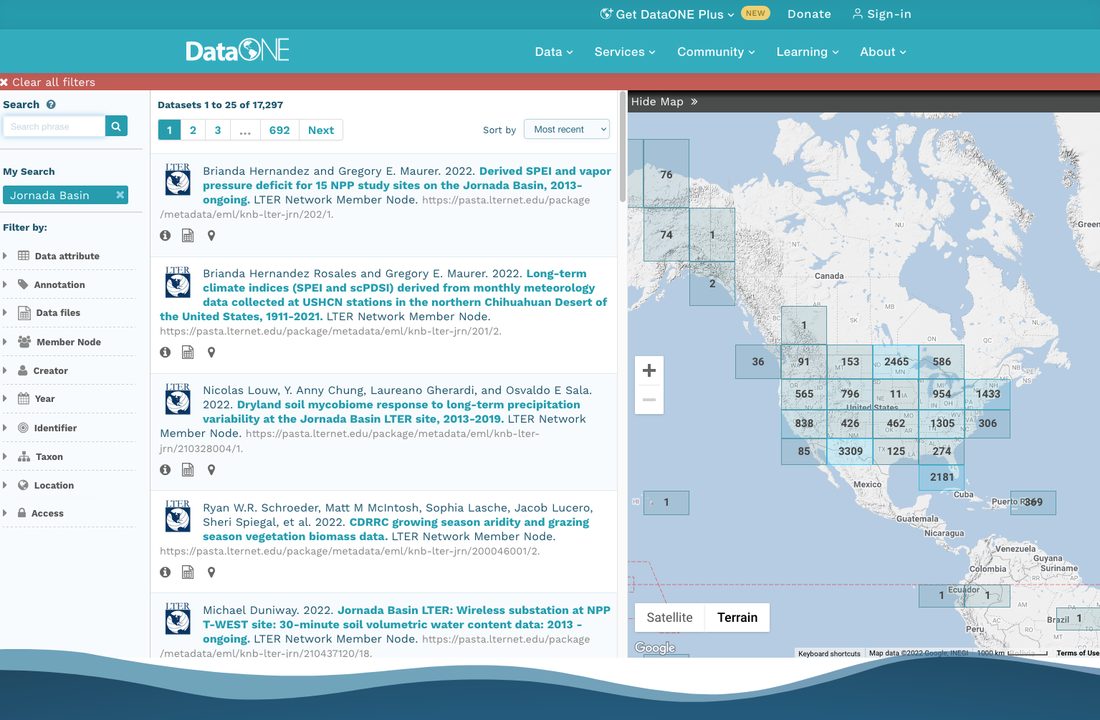1100x720 pixels.
Task: Click the Next page button
Action: 321,130
